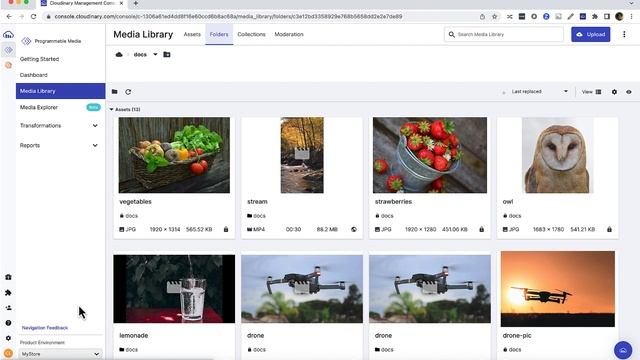640x360 pixels.
Task: Open the help question mark icon
Action: pyautogui.click(x=8, y=323)
